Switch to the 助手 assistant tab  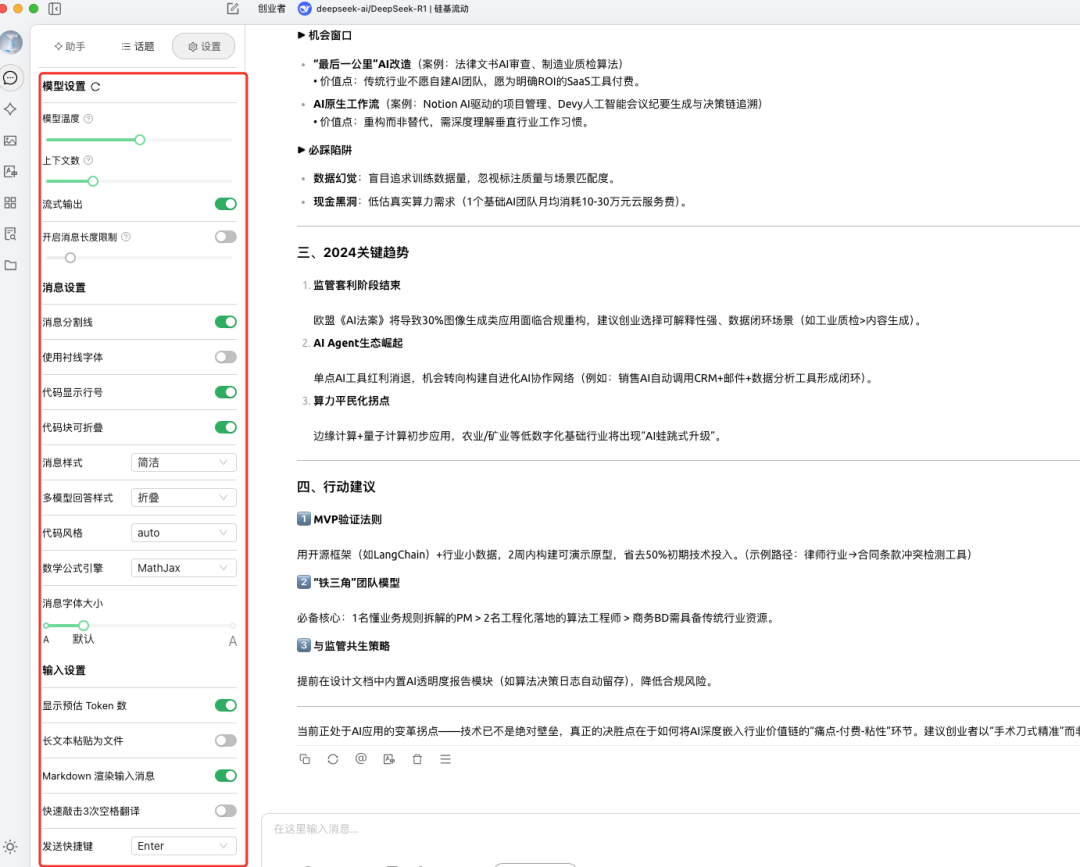coord(68,45)
